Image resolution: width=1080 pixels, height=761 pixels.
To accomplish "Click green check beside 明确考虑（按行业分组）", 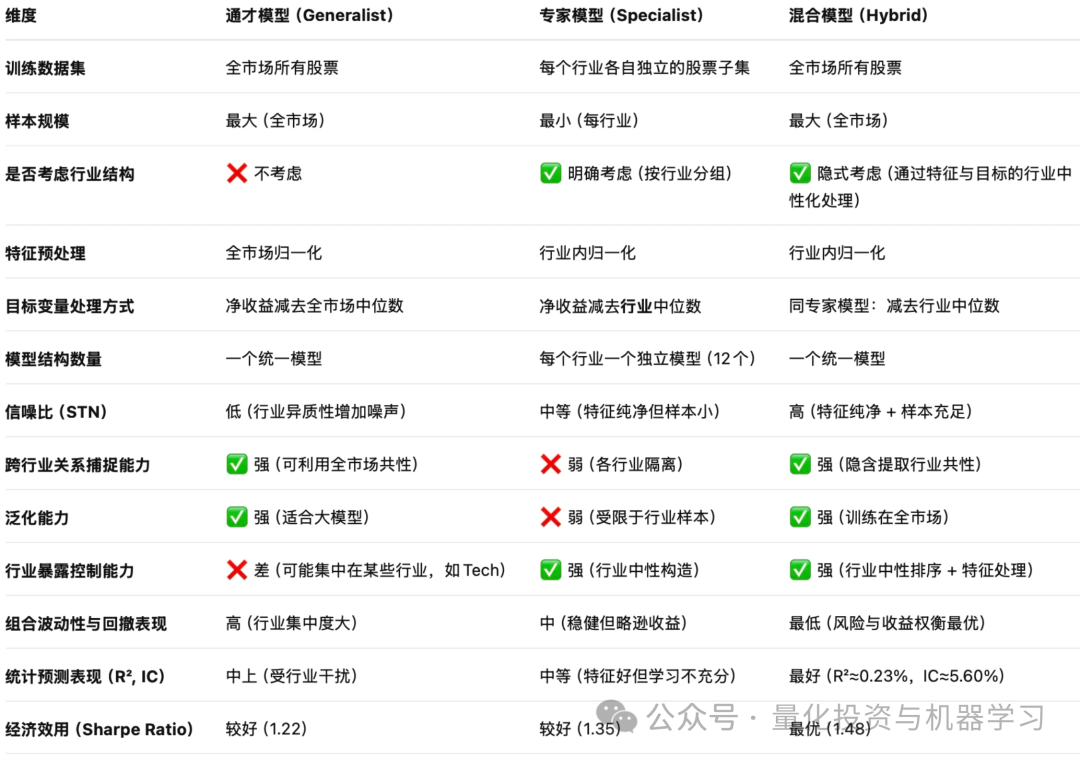I will coord(550,173).
